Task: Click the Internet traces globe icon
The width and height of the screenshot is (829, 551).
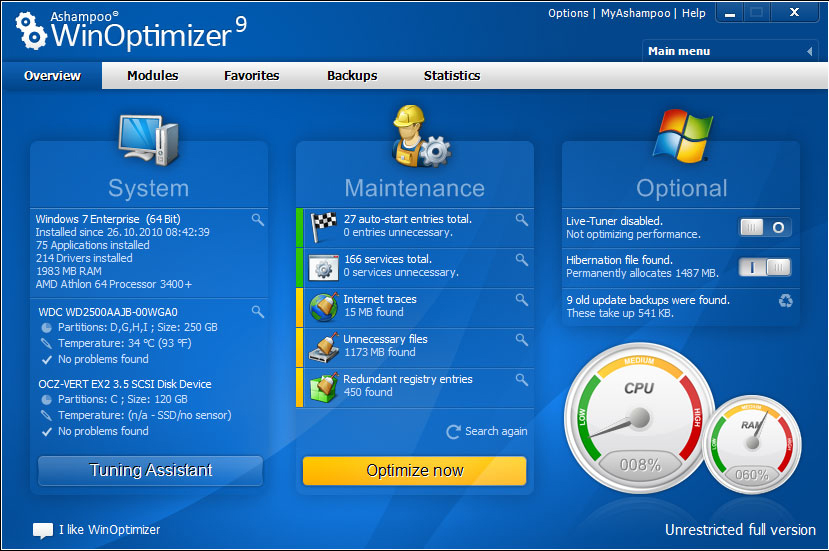Action: tap(323, 306)
